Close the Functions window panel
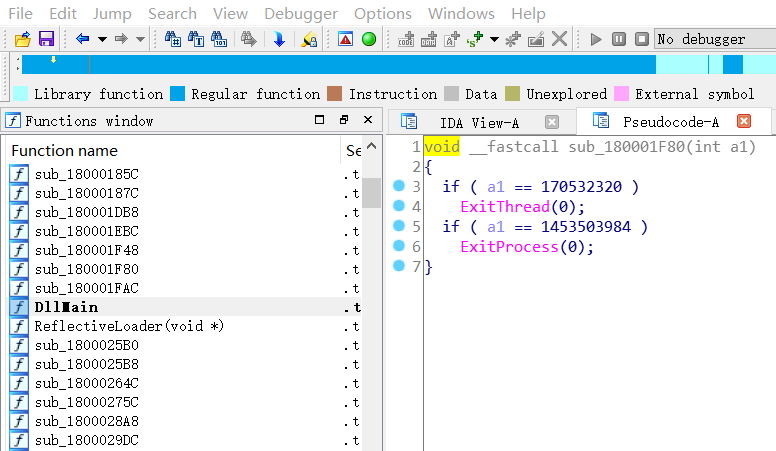This screenshot has width=776, height=451. [x=368, y=120]
